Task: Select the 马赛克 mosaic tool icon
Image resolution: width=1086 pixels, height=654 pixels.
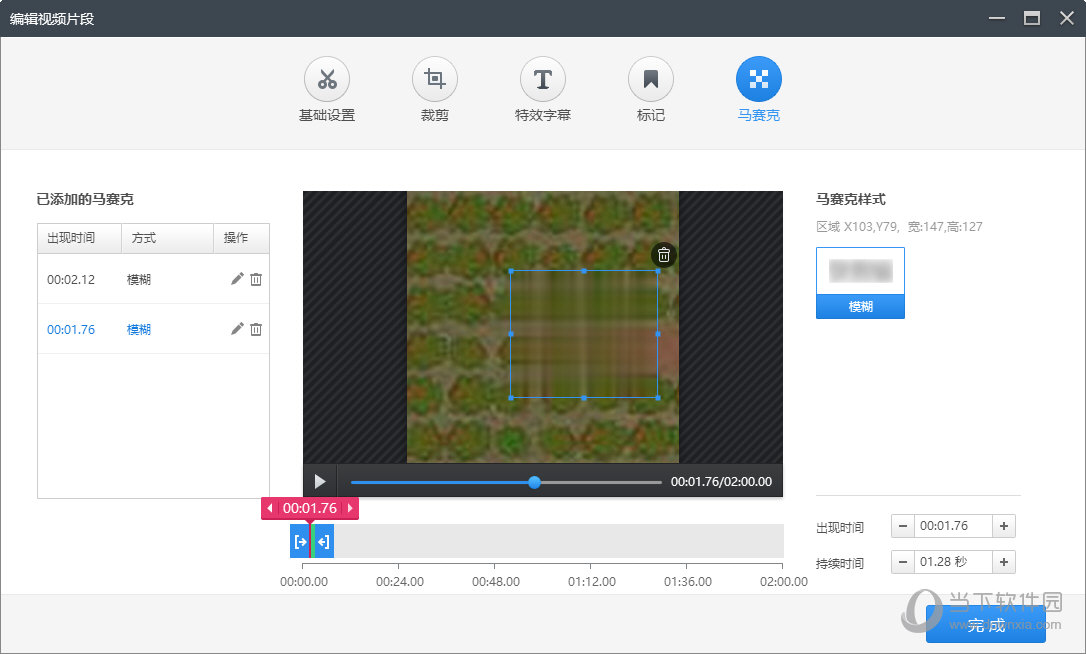Action: [x=758, y=78]
